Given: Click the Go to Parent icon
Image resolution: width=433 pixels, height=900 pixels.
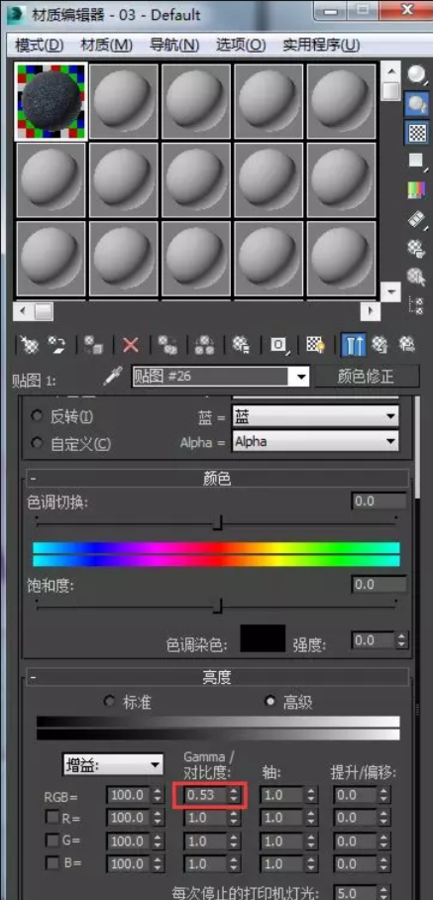Looking at the screenshot, I should pyautogui.click(x=378, y=344).
